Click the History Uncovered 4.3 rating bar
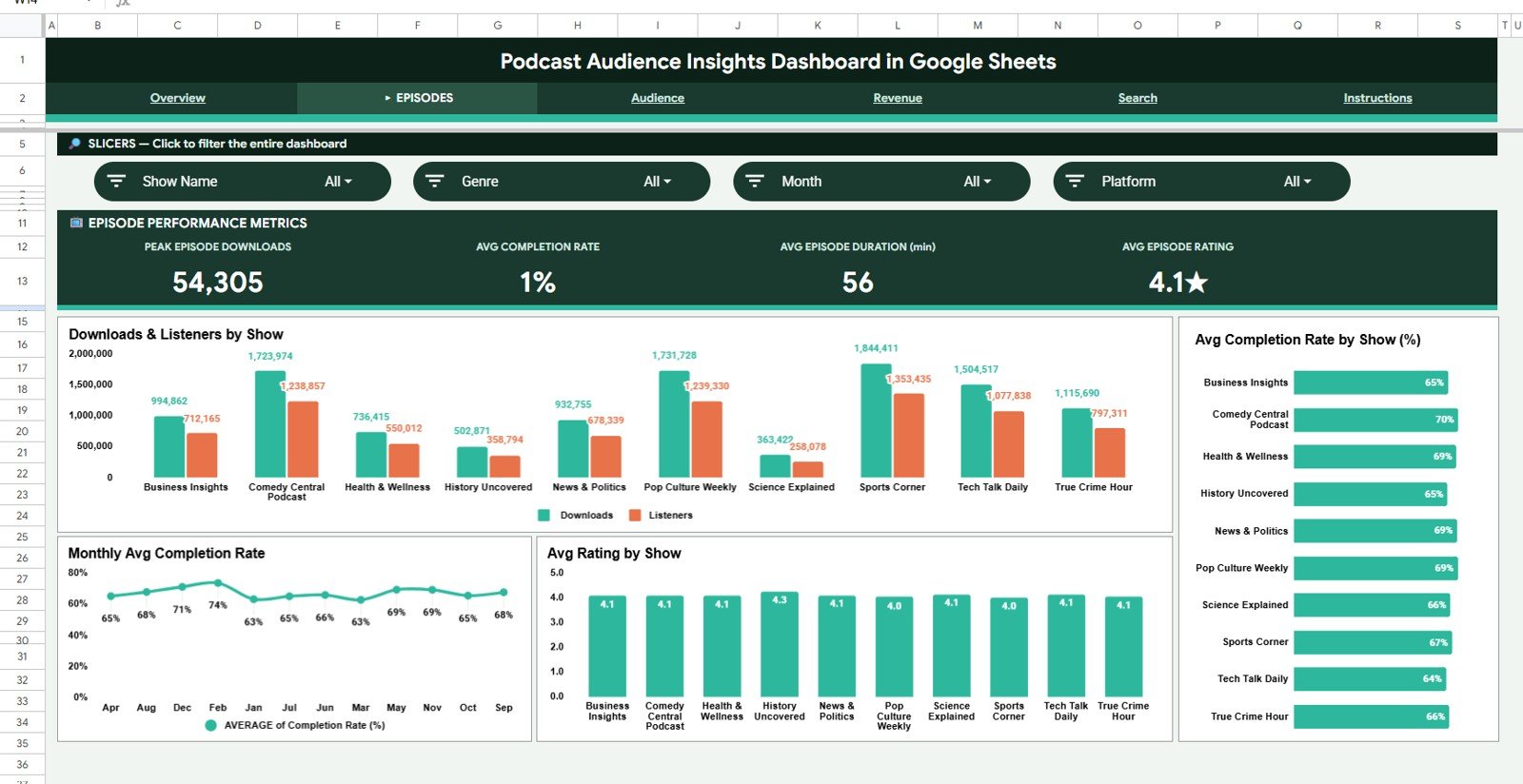This screenshot has height=784, width=1523. coord(780,644)
